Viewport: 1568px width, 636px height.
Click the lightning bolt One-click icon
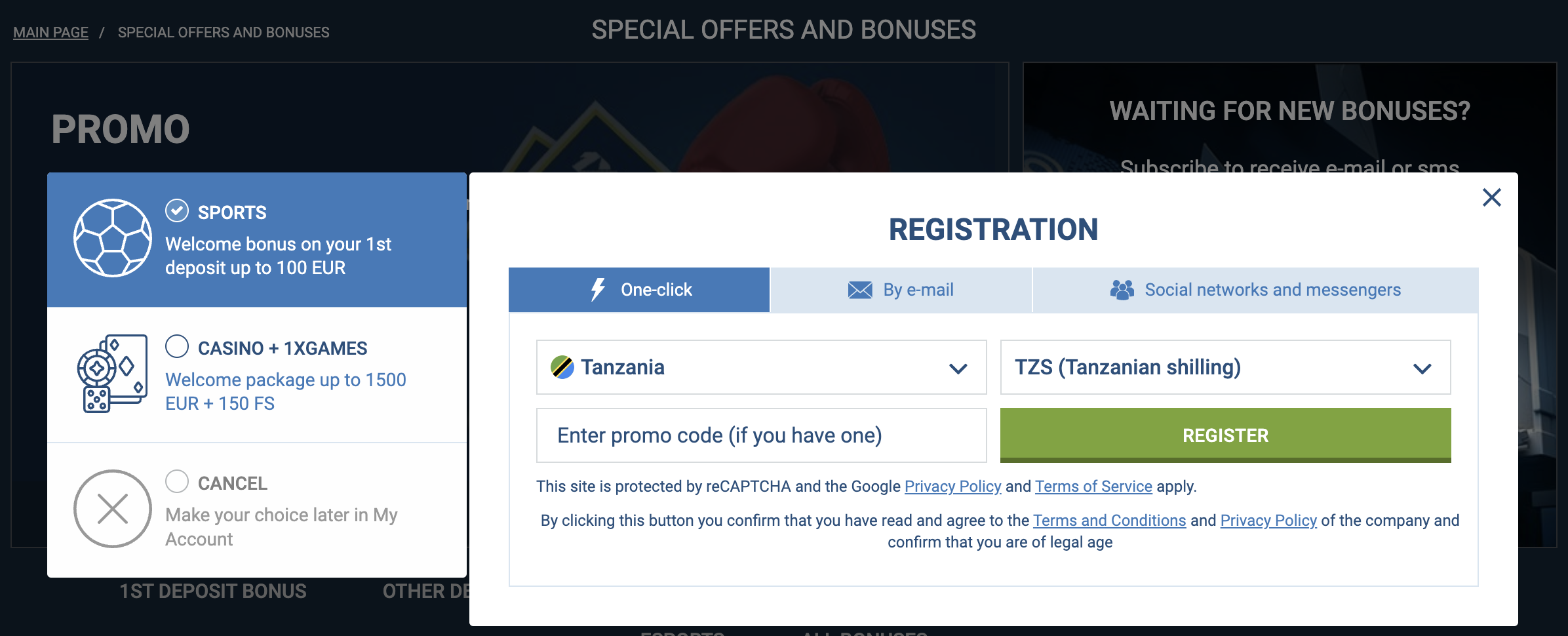[597, 289]
